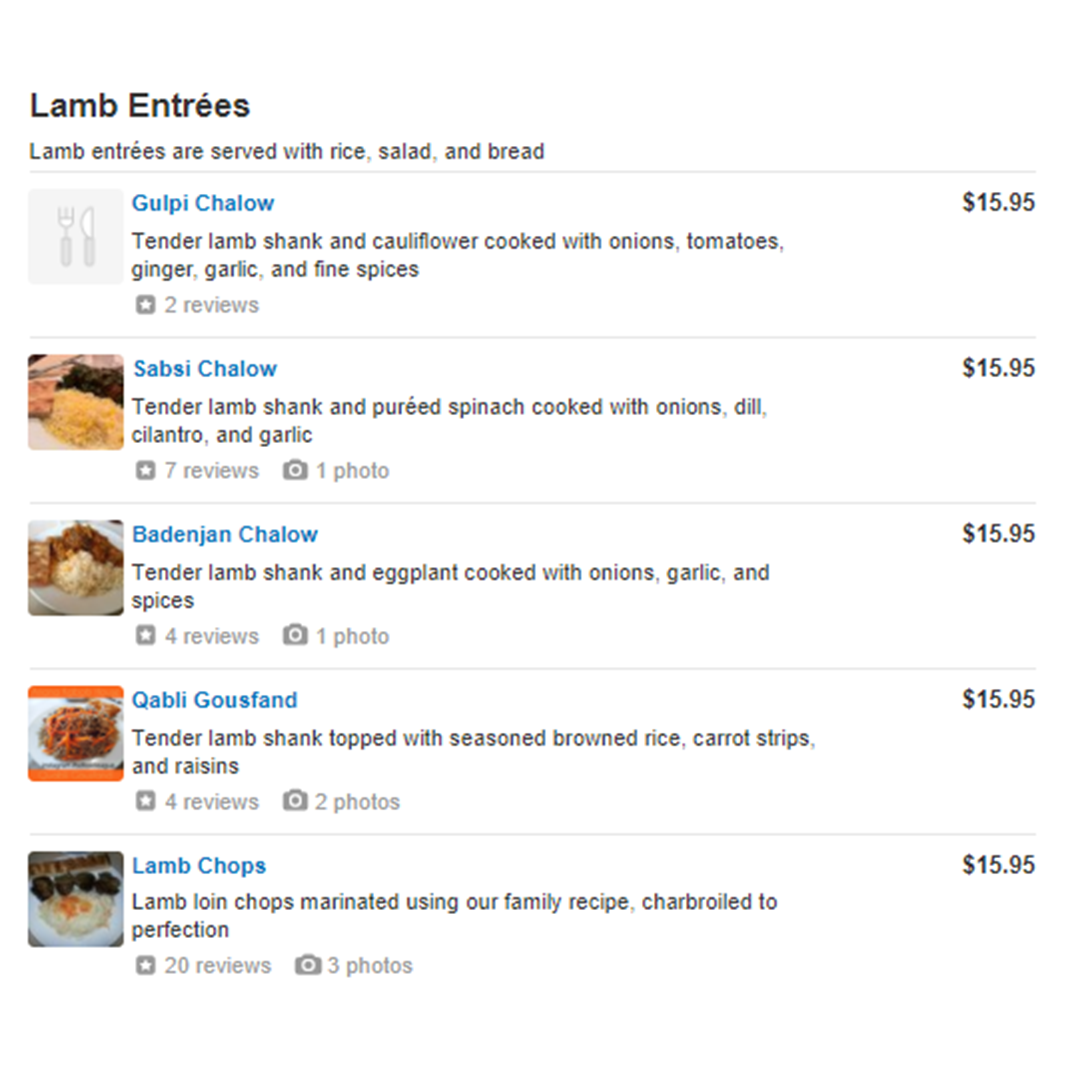Click the camera icon for Badenjan Chalow photo
The image size is (1080, 1080).
click(x=295, y=635)
